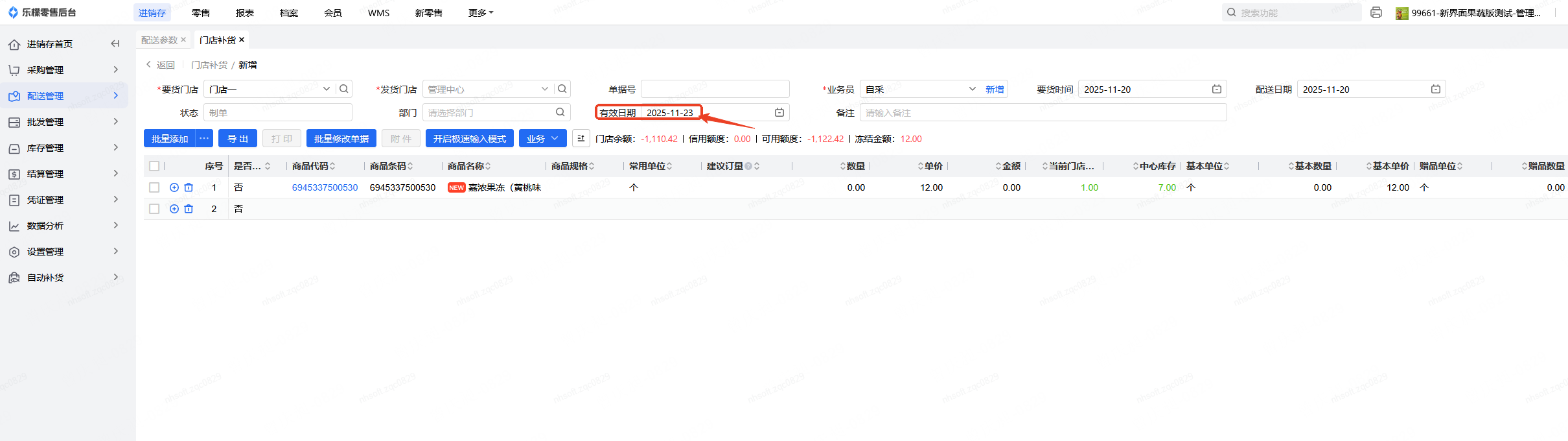Click the 批量修改单据 button
The height and width of the screenshot is (441, 1568).
pos(341,138)
